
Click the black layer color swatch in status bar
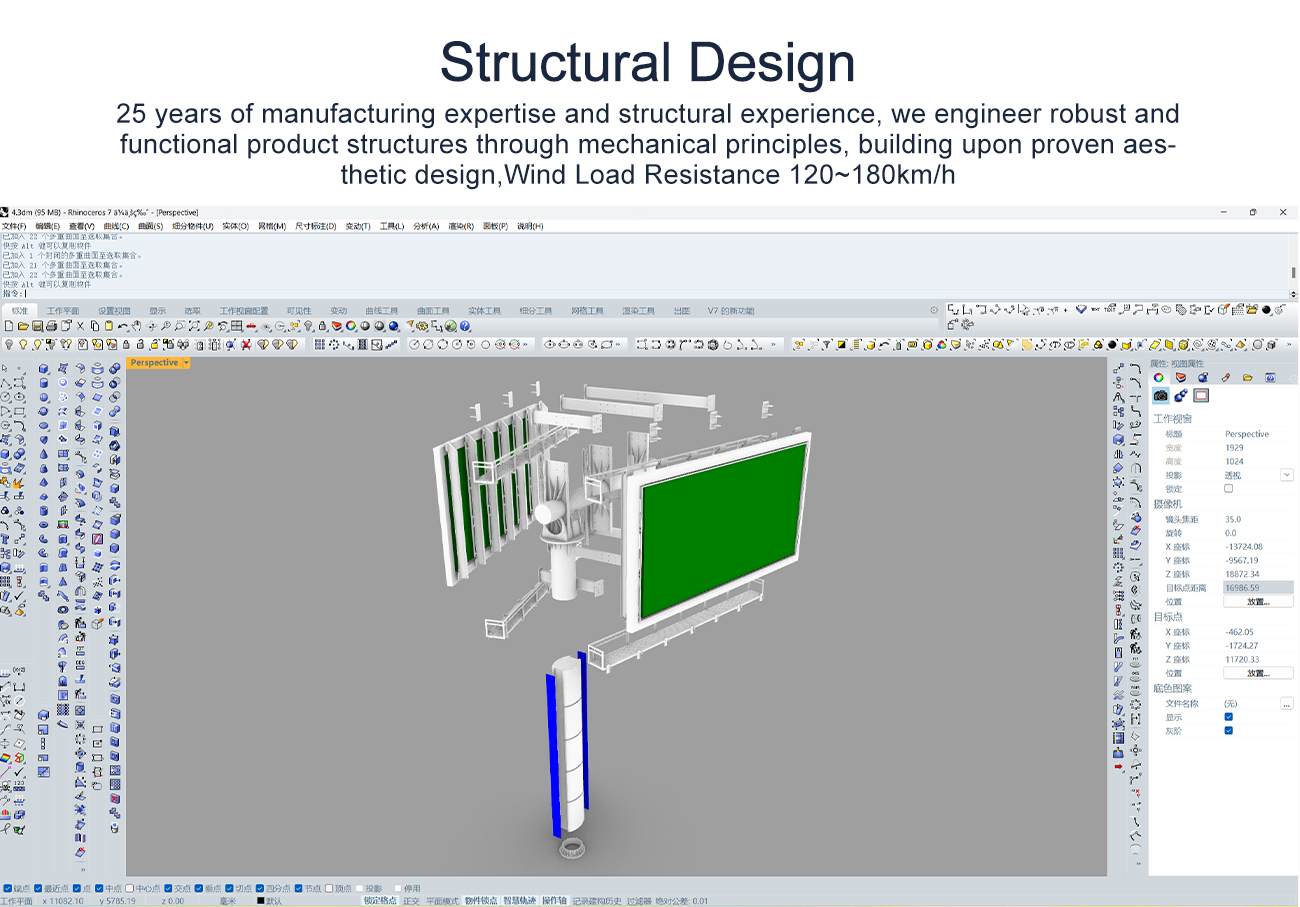[261, 901]
